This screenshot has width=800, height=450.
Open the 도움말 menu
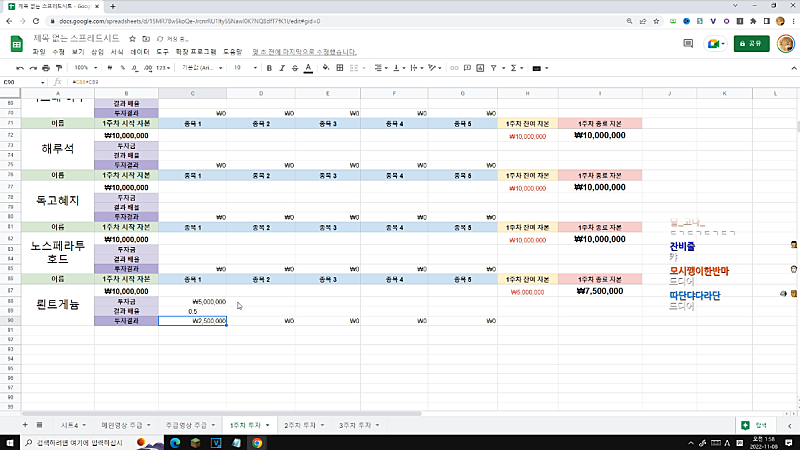coord(233,52)
